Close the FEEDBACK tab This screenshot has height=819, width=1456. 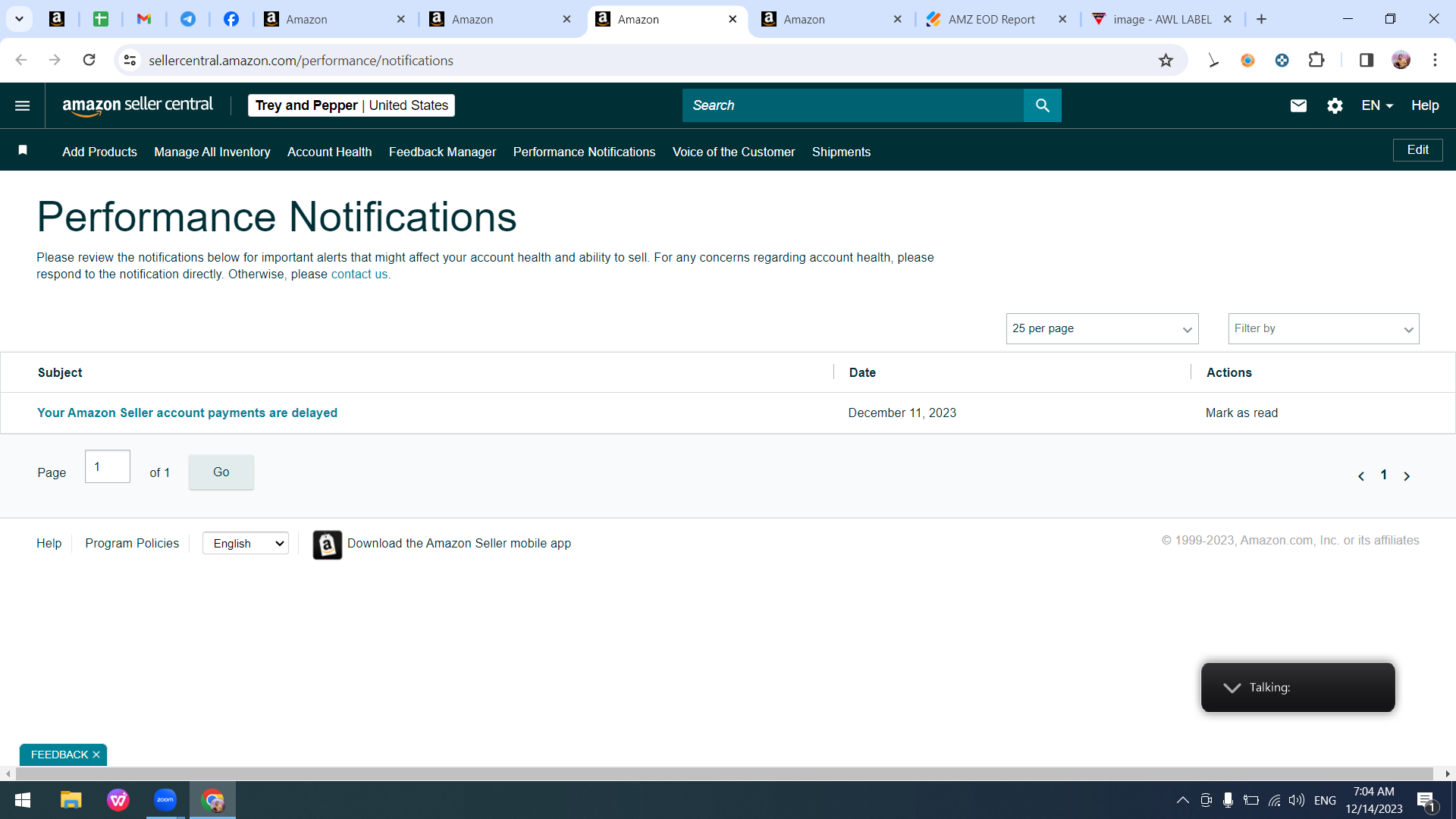click(96, 755)
